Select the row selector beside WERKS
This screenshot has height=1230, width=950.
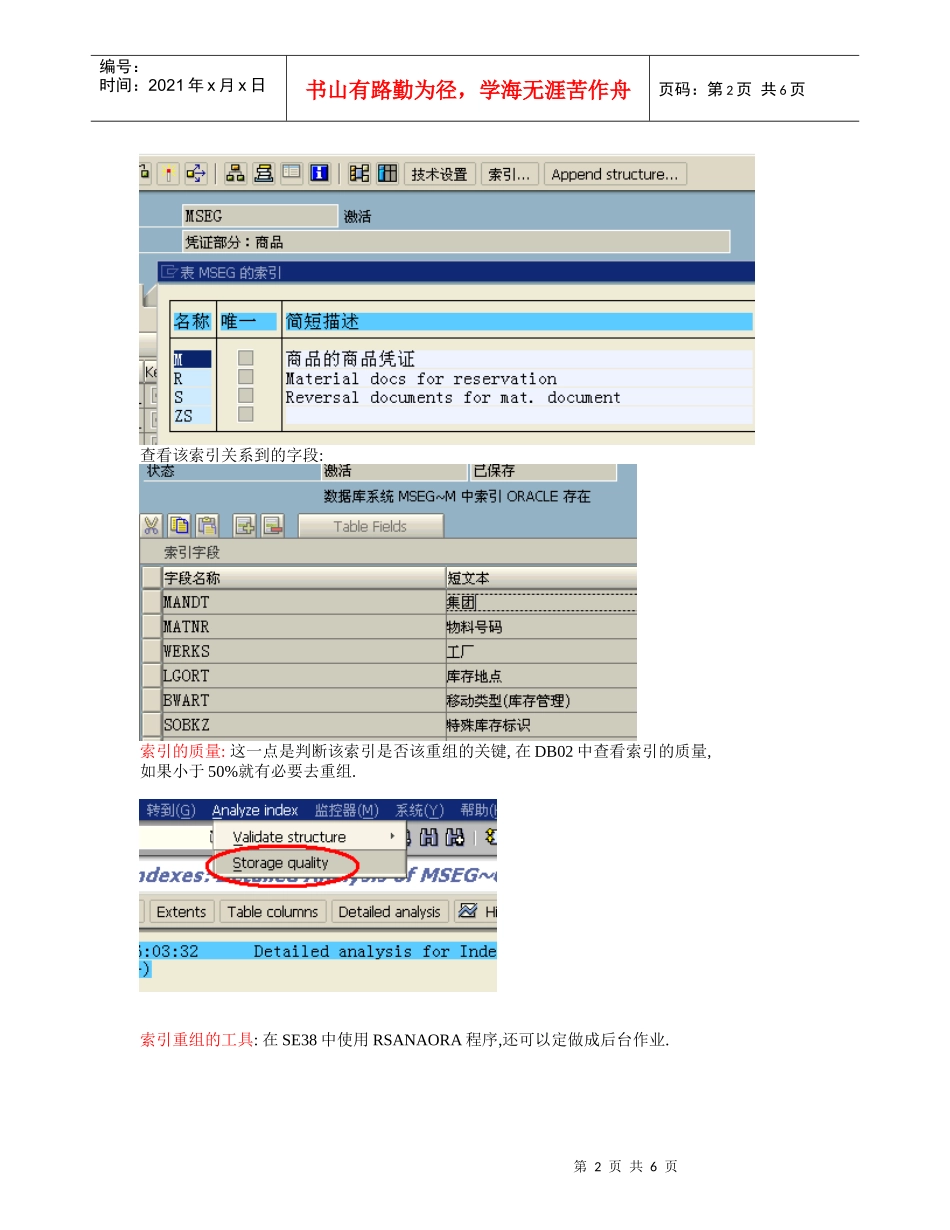(151, 651)
